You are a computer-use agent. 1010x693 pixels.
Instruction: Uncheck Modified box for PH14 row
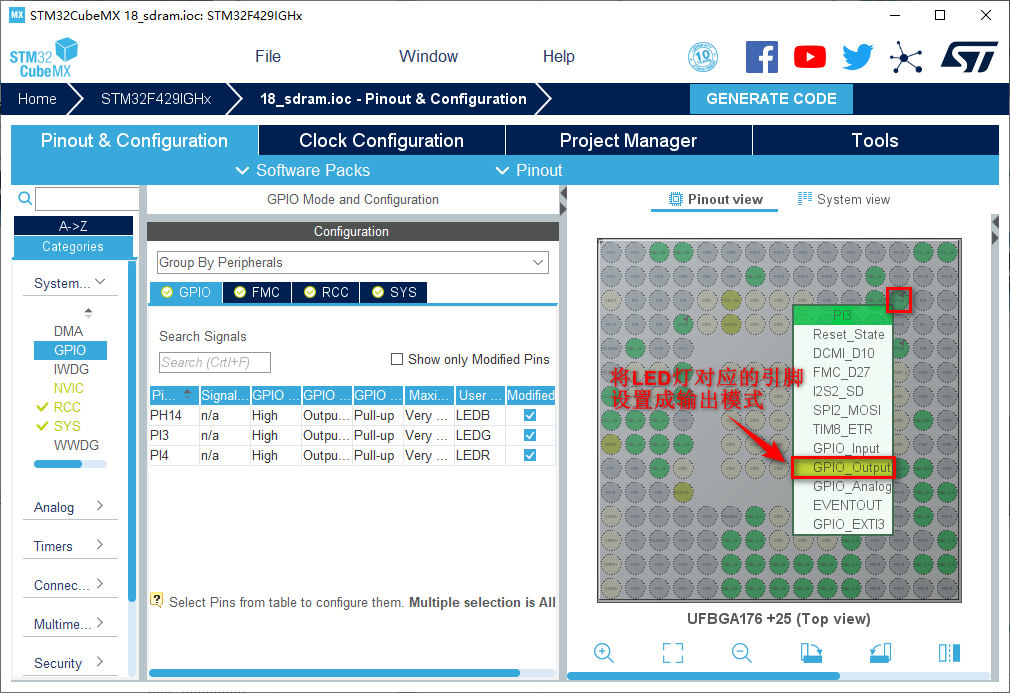click(530, 415)
